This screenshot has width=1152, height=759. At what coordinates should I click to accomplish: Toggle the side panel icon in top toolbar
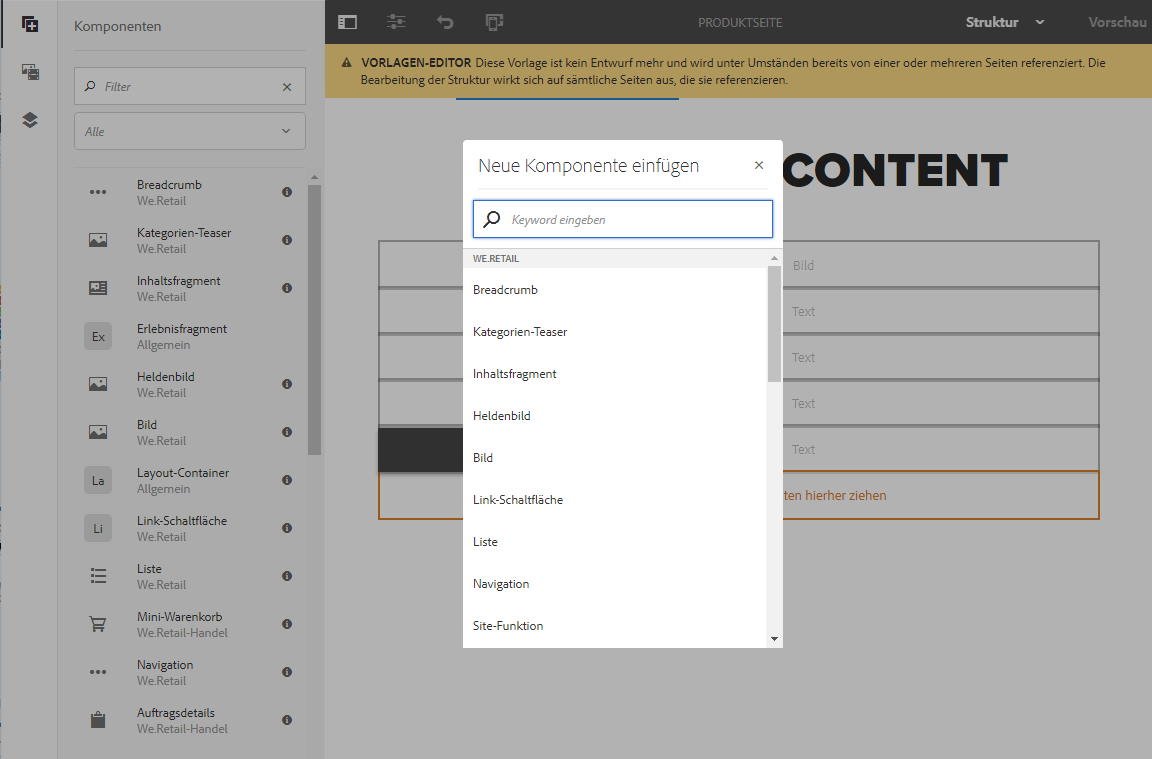[x=348, y=22]
